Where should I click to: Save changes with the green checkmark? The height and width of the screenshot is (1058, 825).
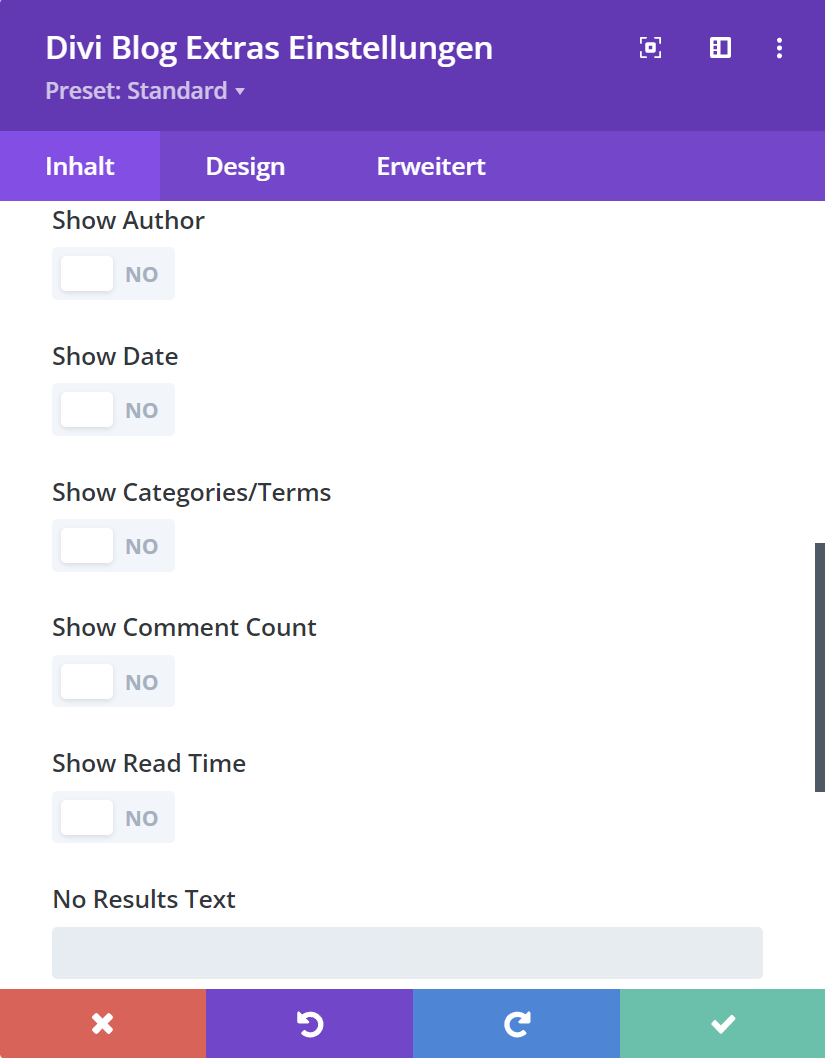click(x=722, y=1023)
